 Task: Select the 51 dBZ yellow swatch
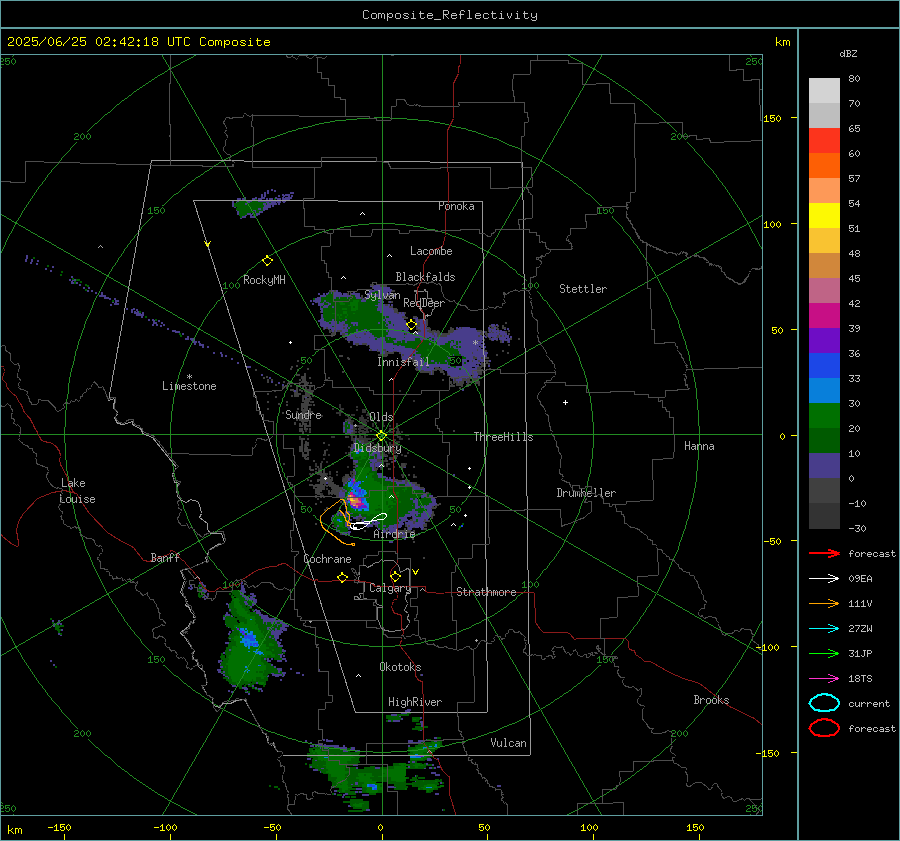coord(824,215)
